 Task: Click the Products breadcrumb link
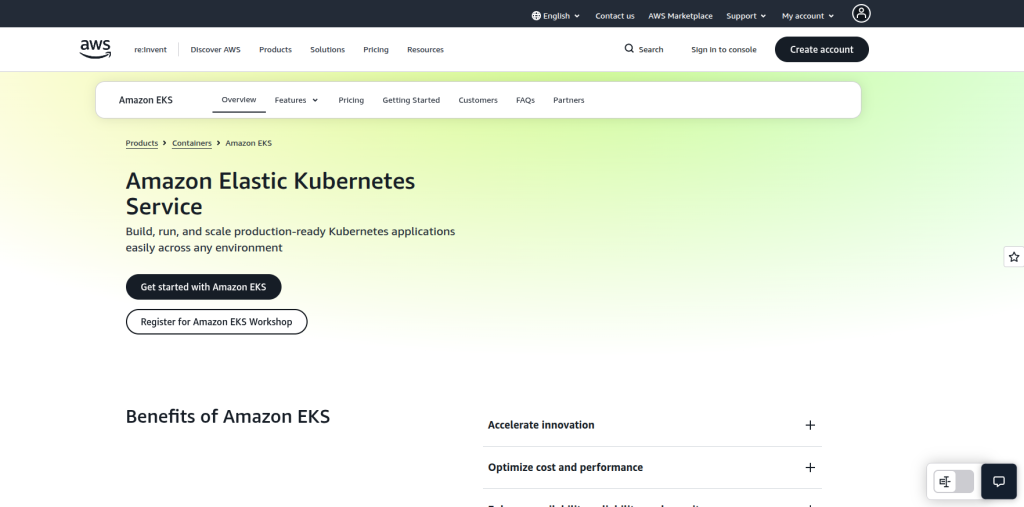[142, 143]
